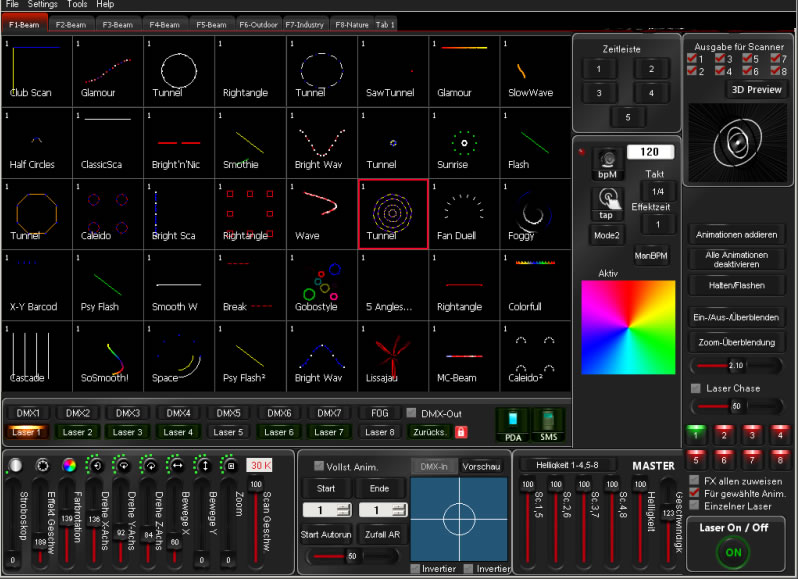Viewport: 798px width, 579px height.
Task: Click the Halten/Flashen button
Action: (x=736, y=285)
